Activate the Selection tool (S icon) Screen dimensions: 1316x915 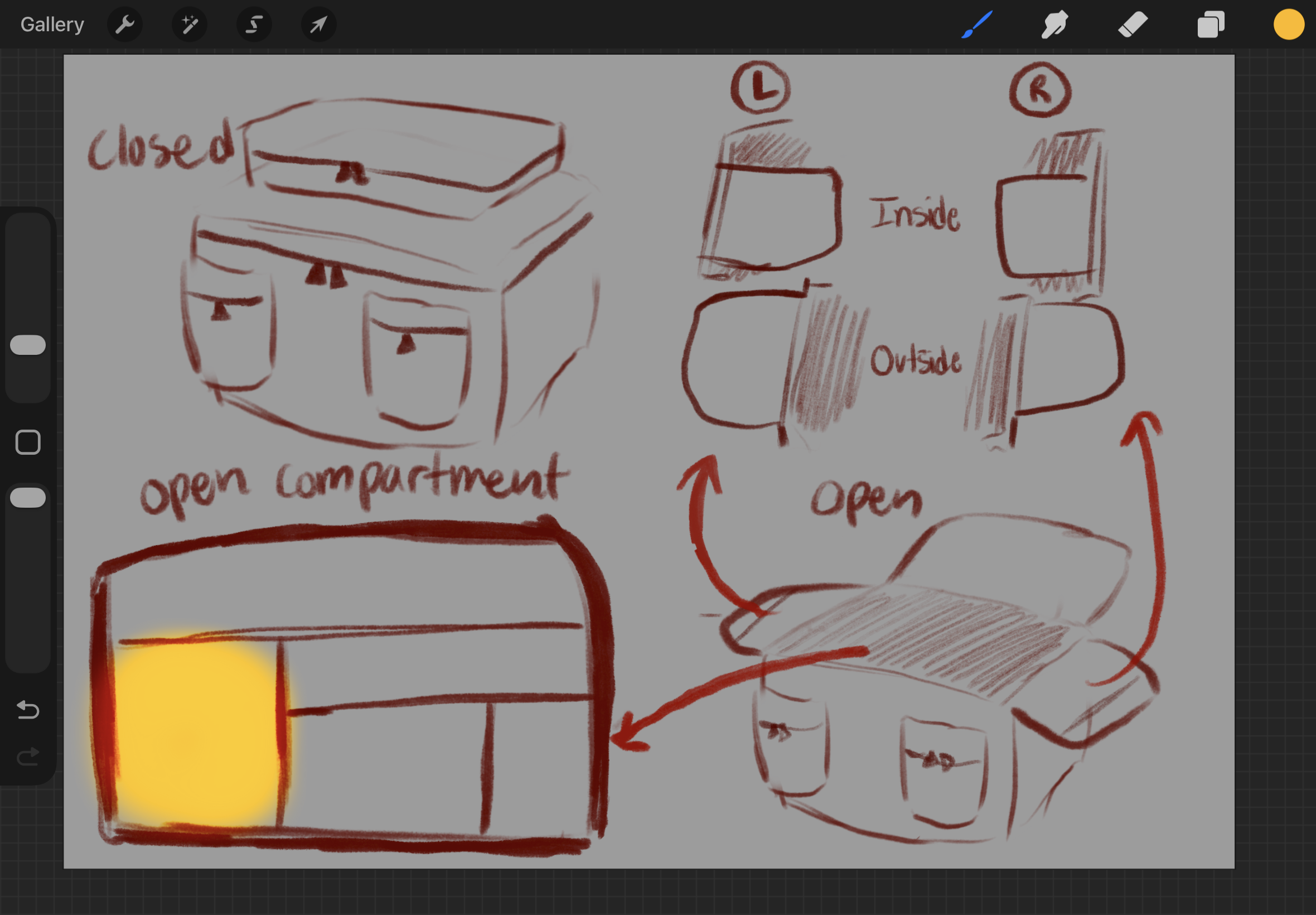pyautogui.click(x=254, y=25)
